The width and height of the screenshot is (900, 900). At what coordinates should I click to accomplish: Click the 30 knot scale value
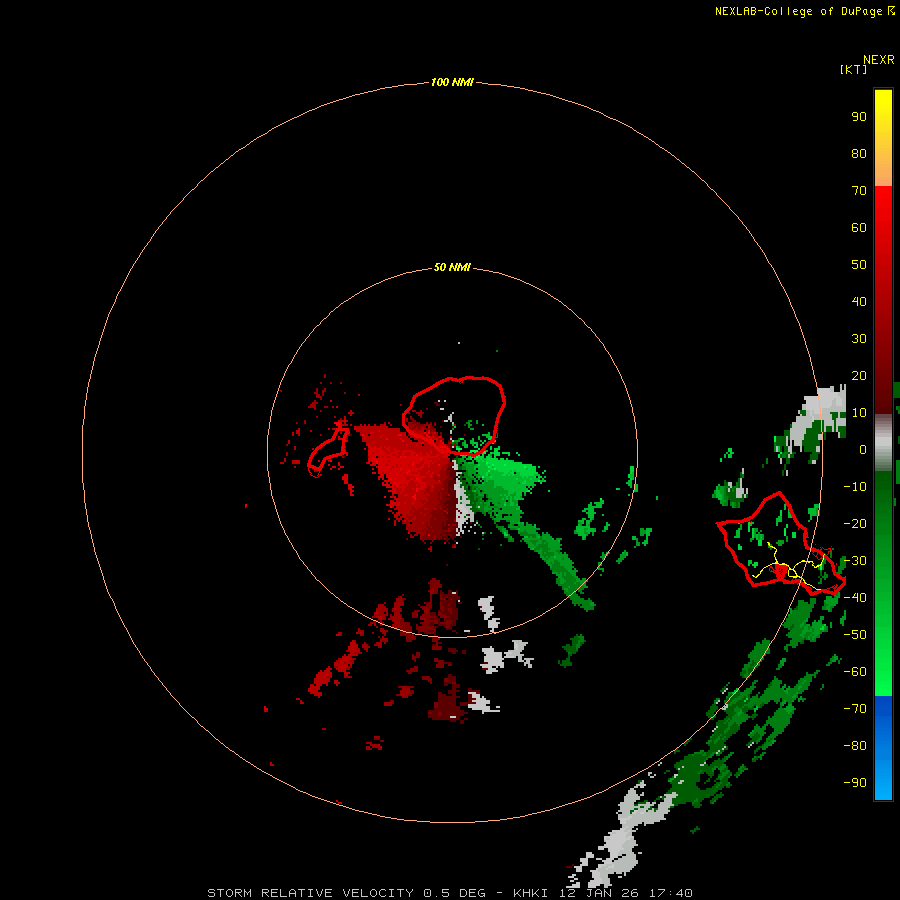point(859,339)
